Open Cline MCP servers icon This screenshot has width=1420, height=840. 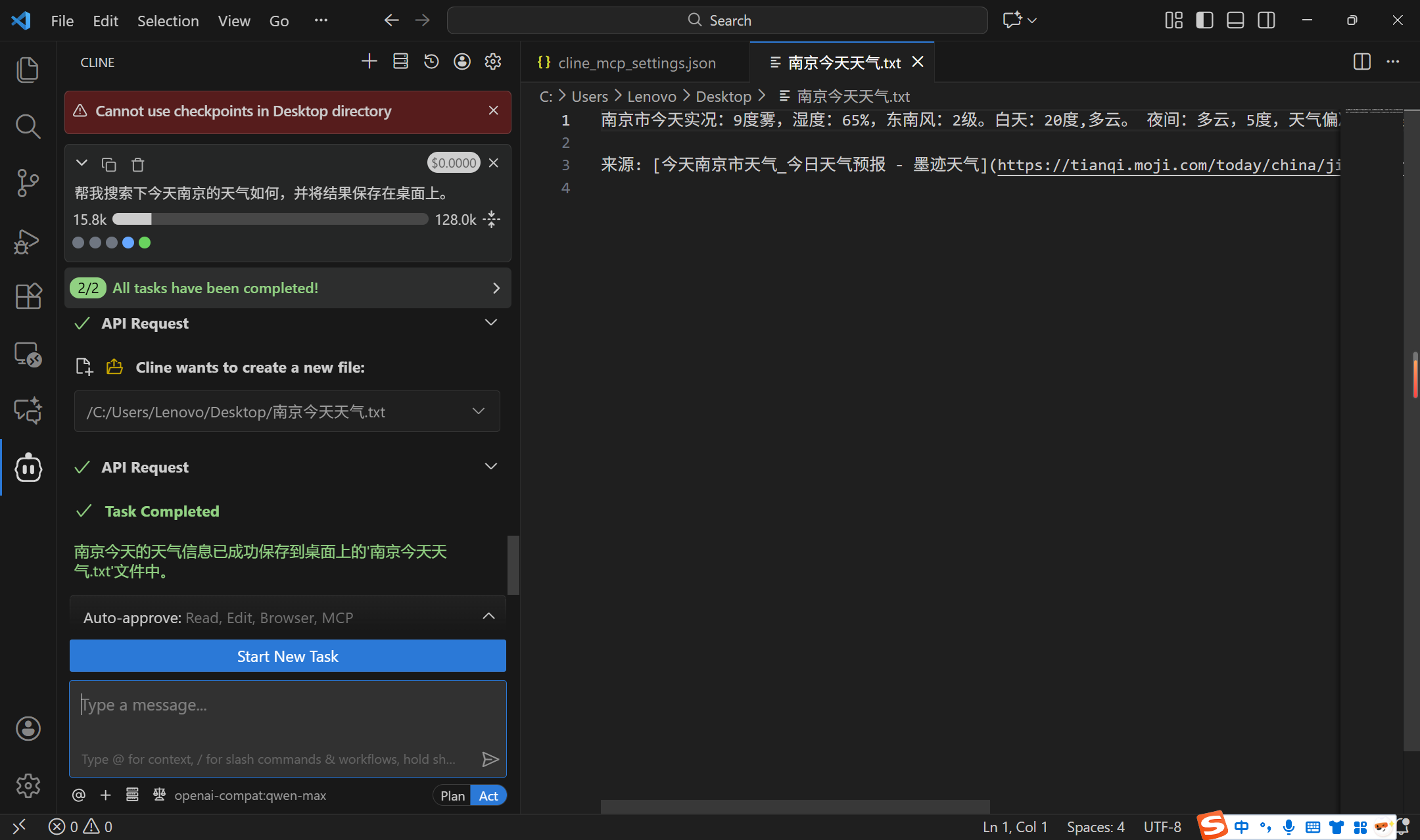click(400, 62)
